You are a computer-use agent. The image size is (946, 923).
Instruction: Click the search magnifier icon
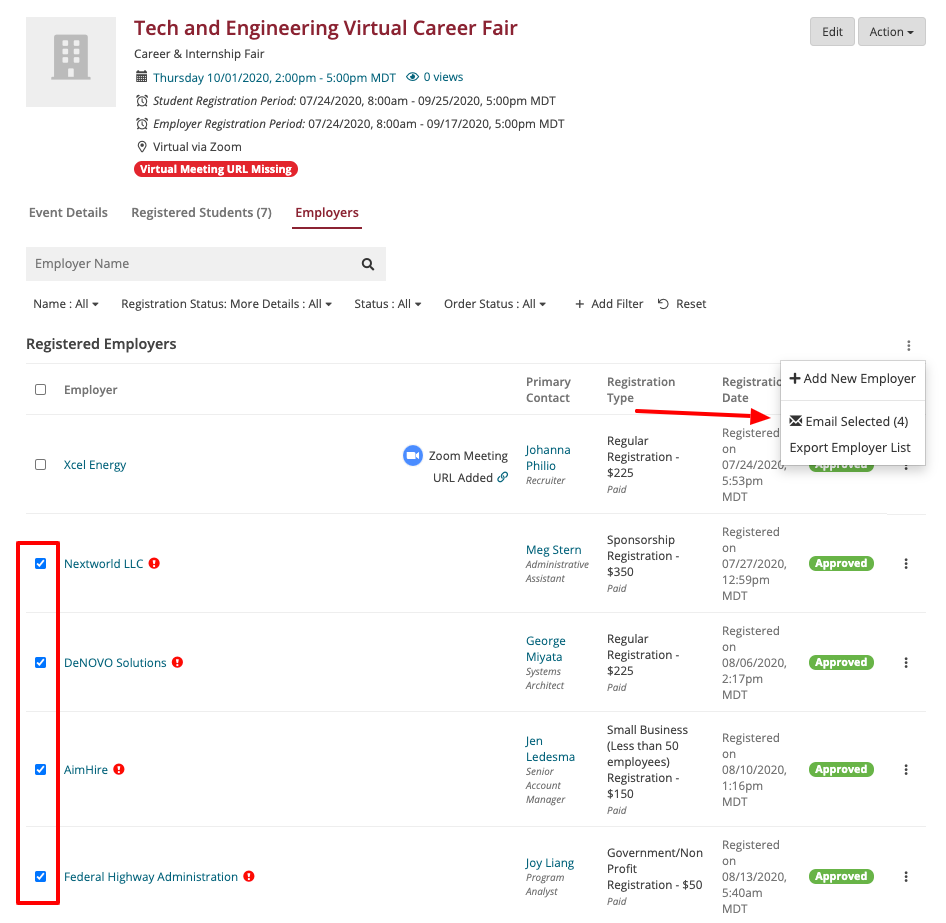(368, 265)
